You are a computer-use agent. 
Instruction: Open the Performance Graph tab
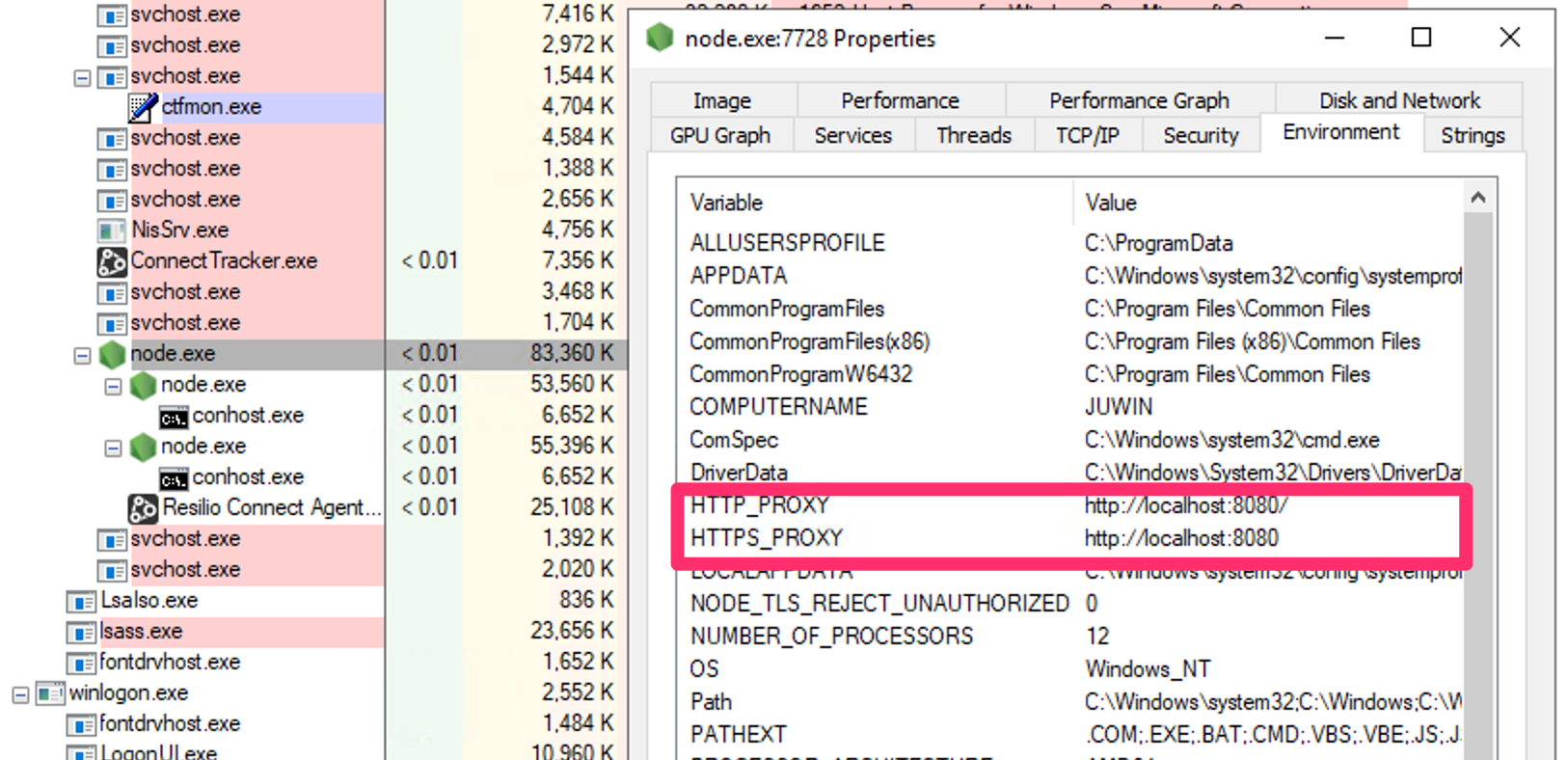(x=1139, y=101)
